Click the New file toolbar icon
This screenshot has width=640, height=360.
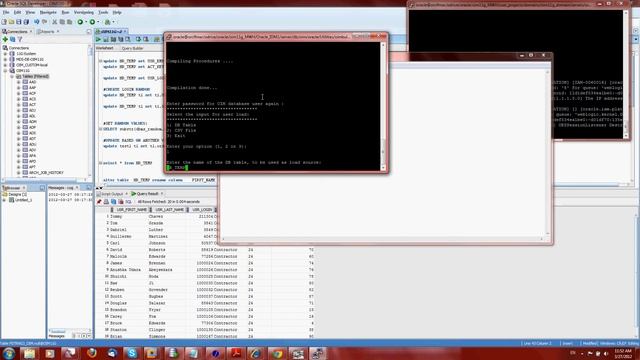4,22
